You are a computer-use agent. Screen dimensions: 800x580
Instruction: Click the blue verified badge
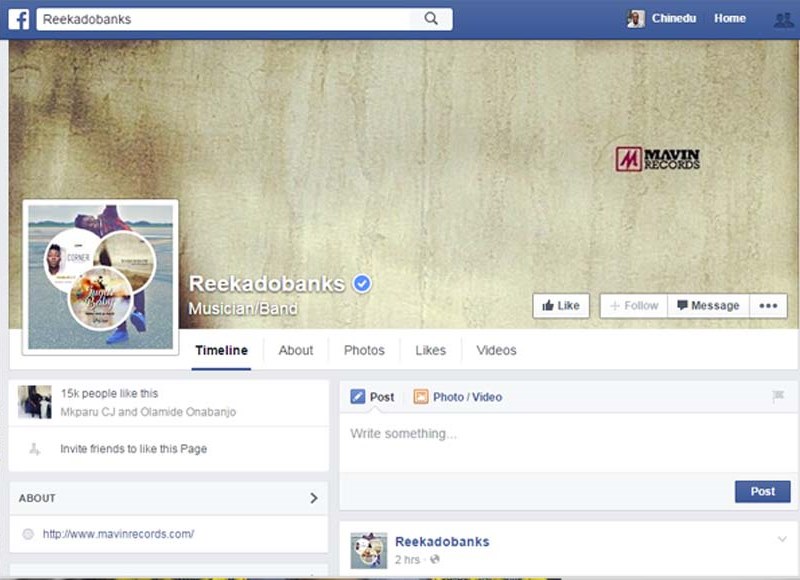(362, 283)
